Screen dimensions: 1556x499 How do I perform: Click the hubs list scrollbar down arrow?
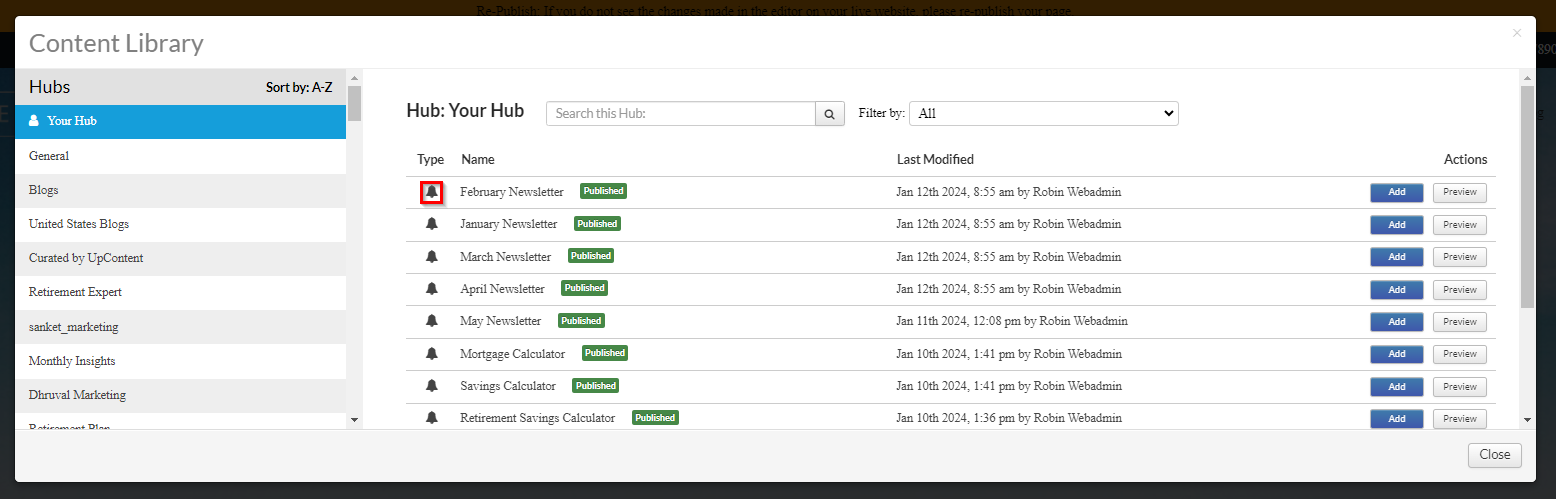tap(354, 420)
